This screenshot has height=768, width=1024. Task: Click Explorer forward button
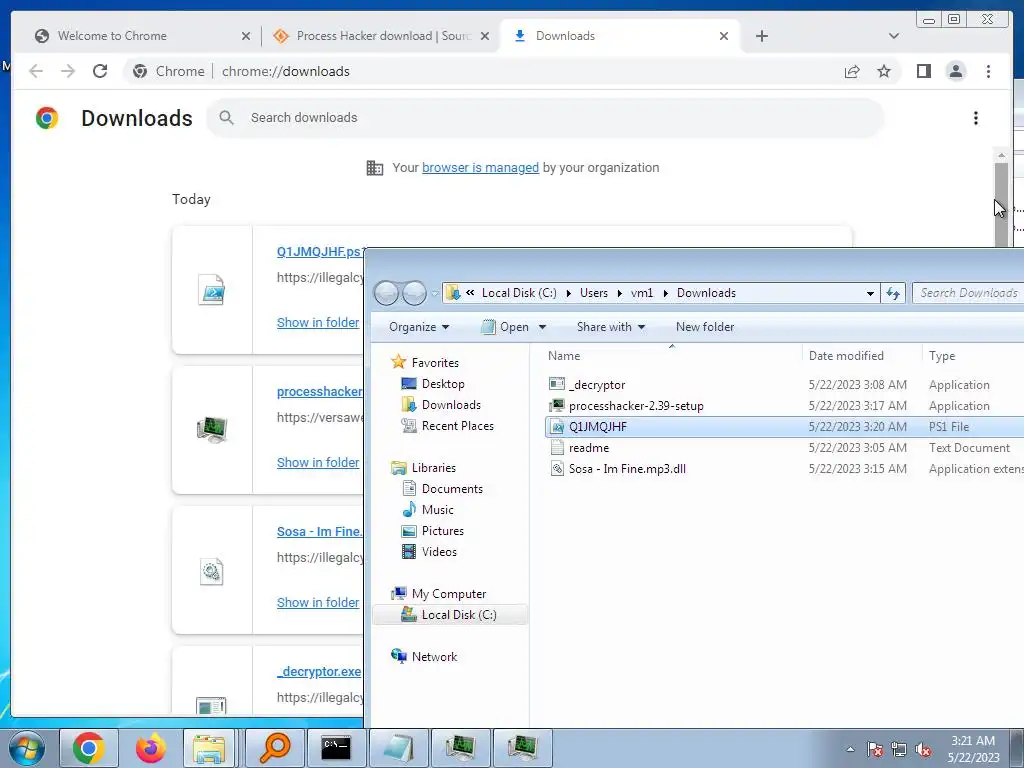[414, 293]
